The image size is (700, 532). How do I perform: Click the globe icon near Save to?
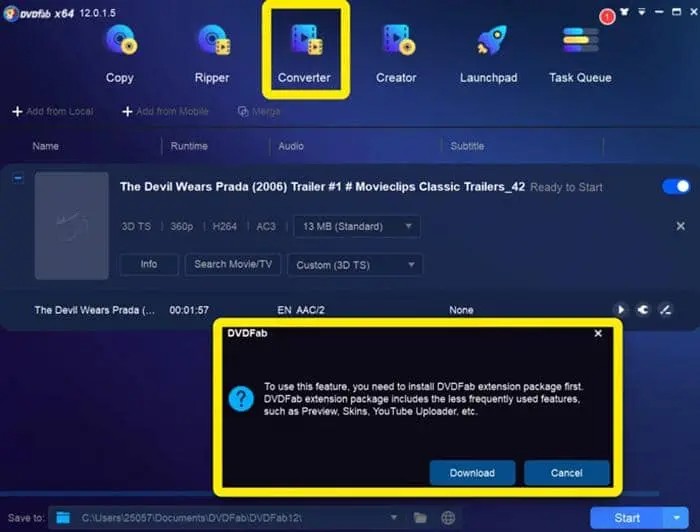click(x=448, y=518)
